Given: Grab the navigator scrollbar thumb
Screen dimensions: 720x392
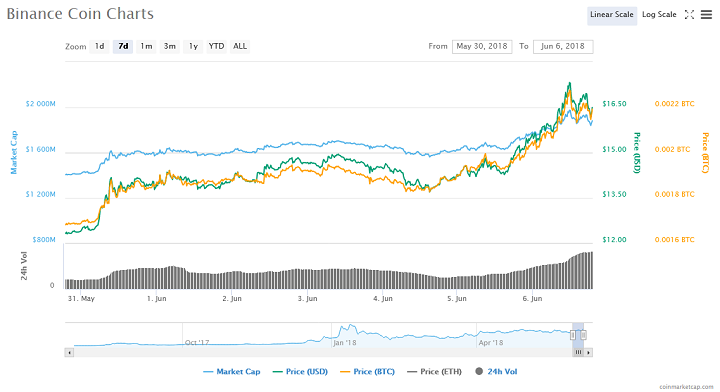Looking at the screenshot, I should coord(578,353).
